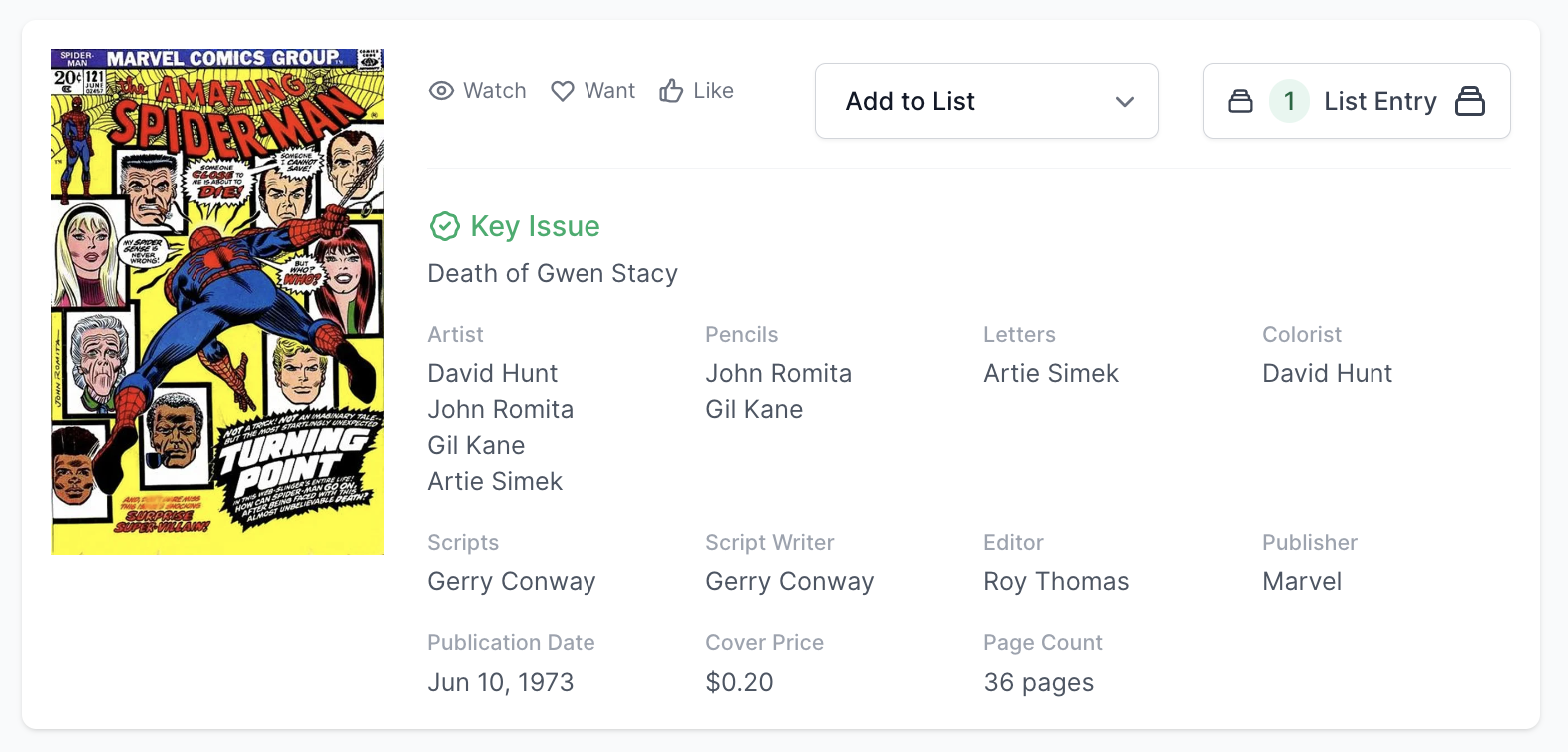Screen dimensions: 1568x752
Task: Click the green Key Issue checkmark badge
Action: 444,227
